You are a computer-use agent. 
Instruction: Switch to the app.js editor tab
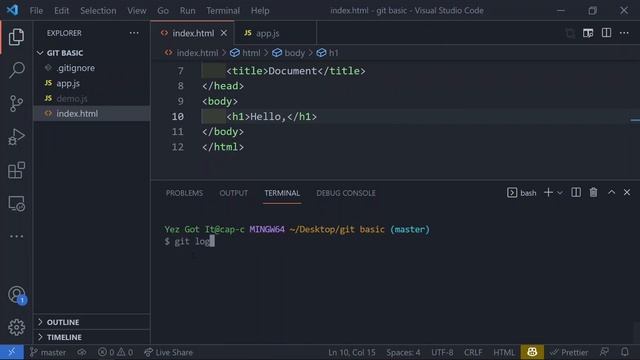pyautogui.click(x=276, y=33)
